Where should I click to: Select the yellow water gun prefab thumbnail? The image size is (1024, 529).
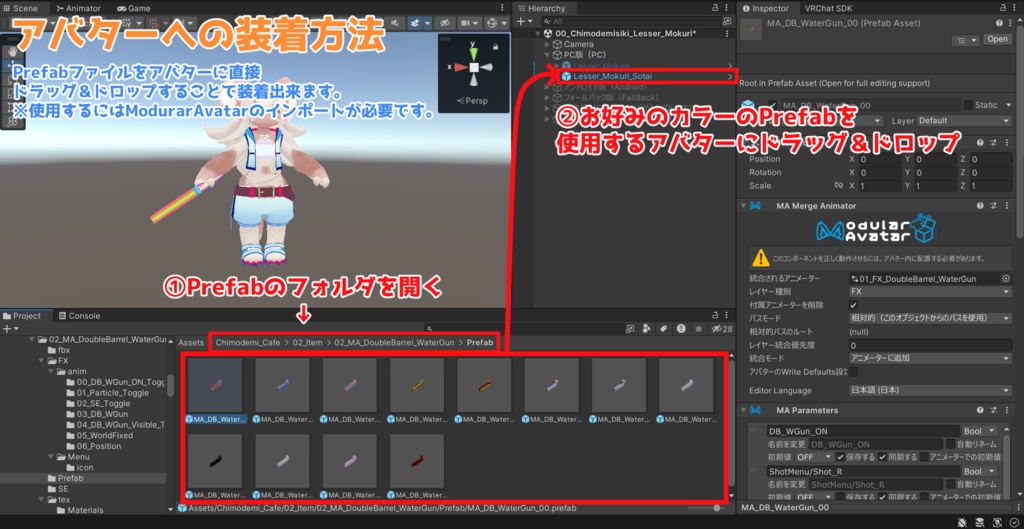click(x=417, y=385)
